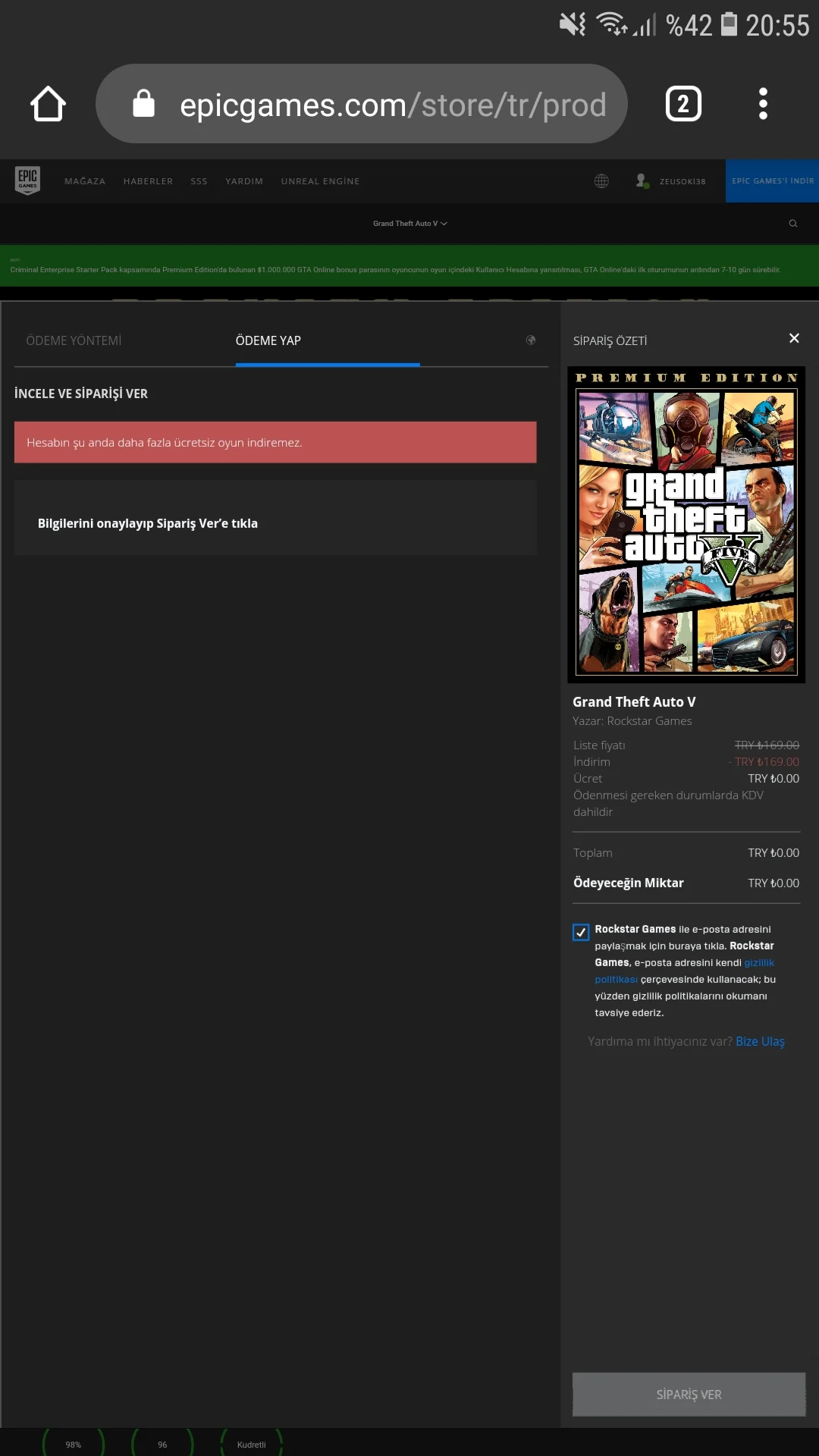Switch to the ÖDEME YÖNTEMİ tab

pos(74,340)
